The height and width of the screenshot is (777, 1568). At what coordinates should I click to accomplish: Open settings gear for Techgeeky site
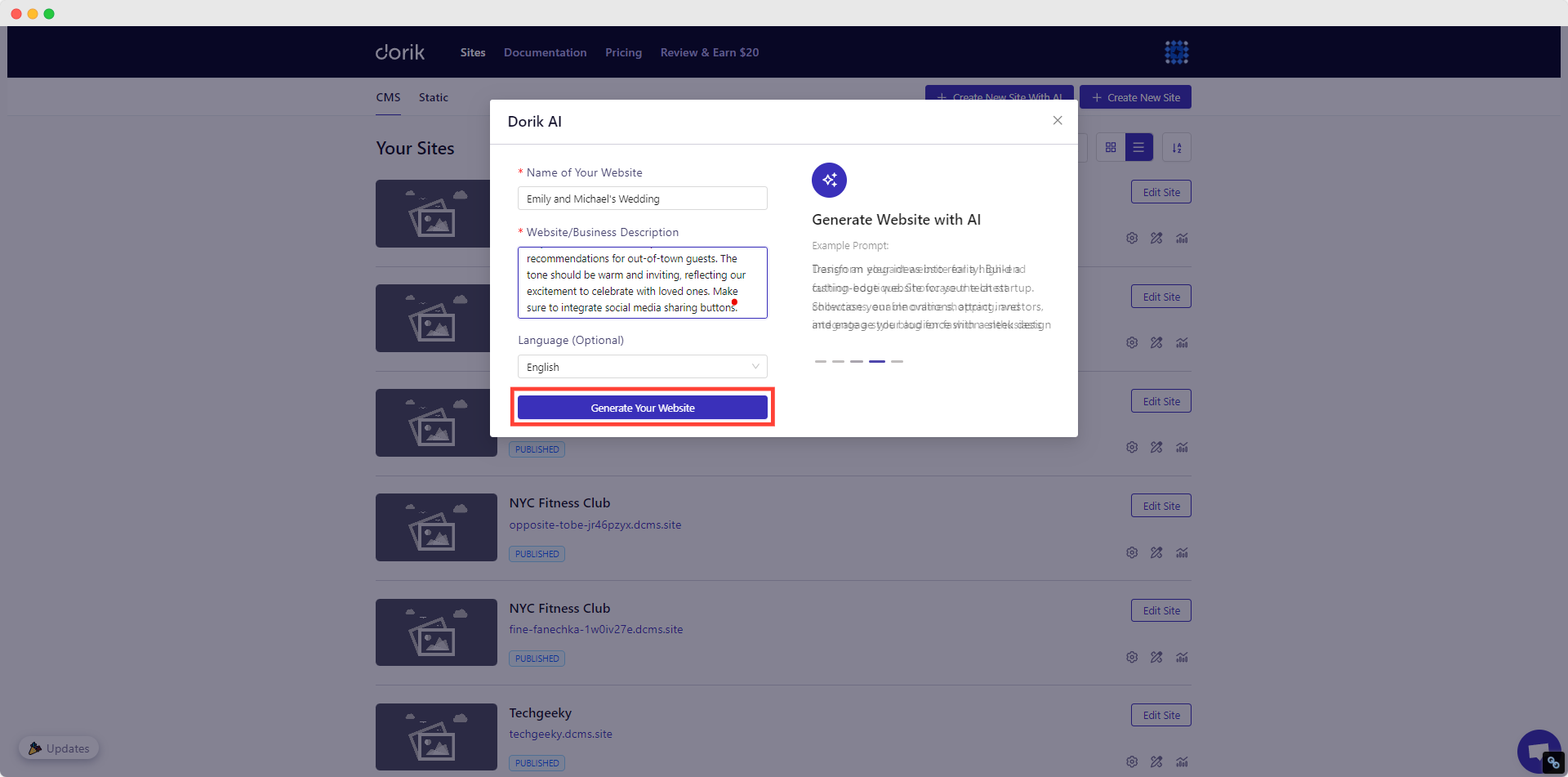1132,761
